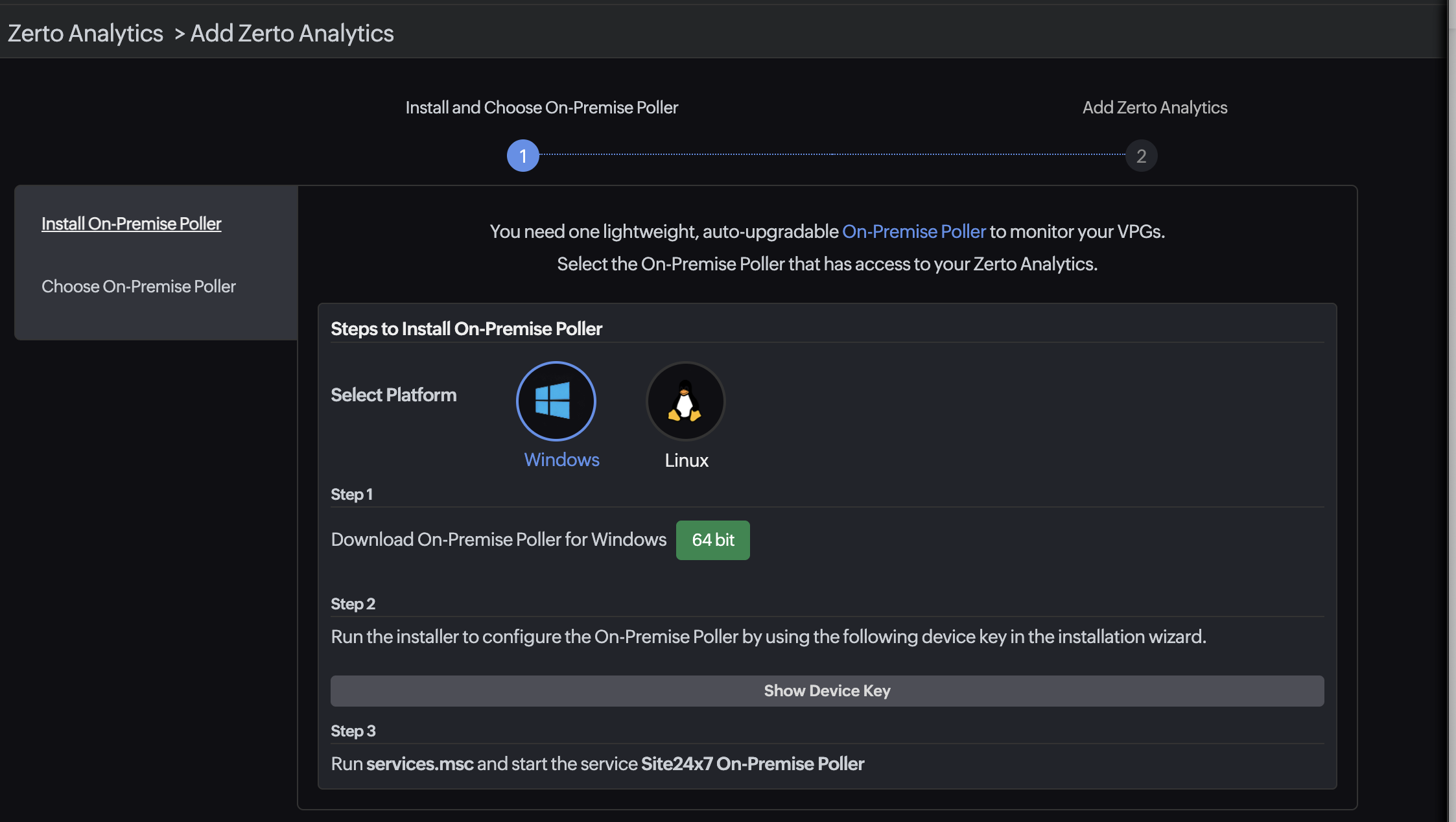Expand the Show Device Key section
The image size is (1456, 822).
click(x=826, y=690)
